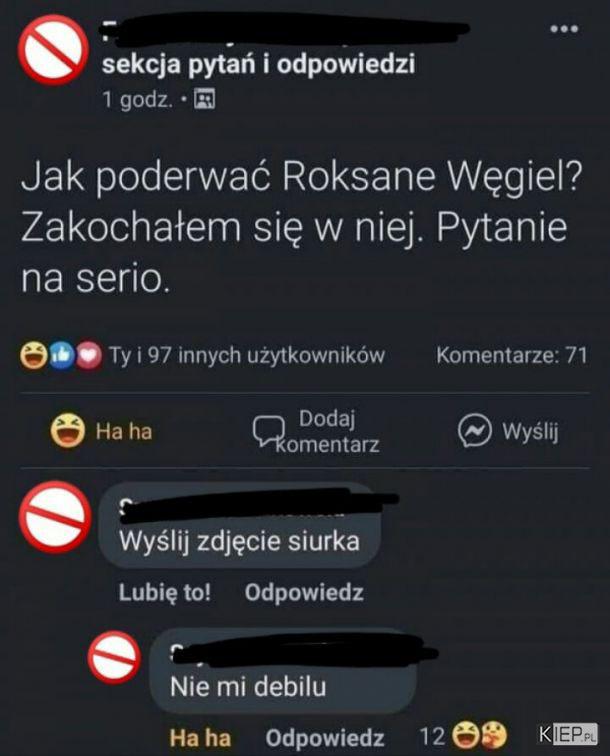
Task: Open first commenter's profile avatar
Action: [x=55, y=516]
